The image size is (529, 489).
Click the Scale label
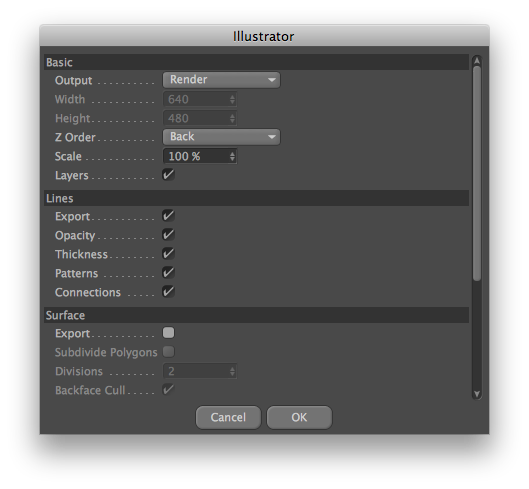tap(68, 156)
